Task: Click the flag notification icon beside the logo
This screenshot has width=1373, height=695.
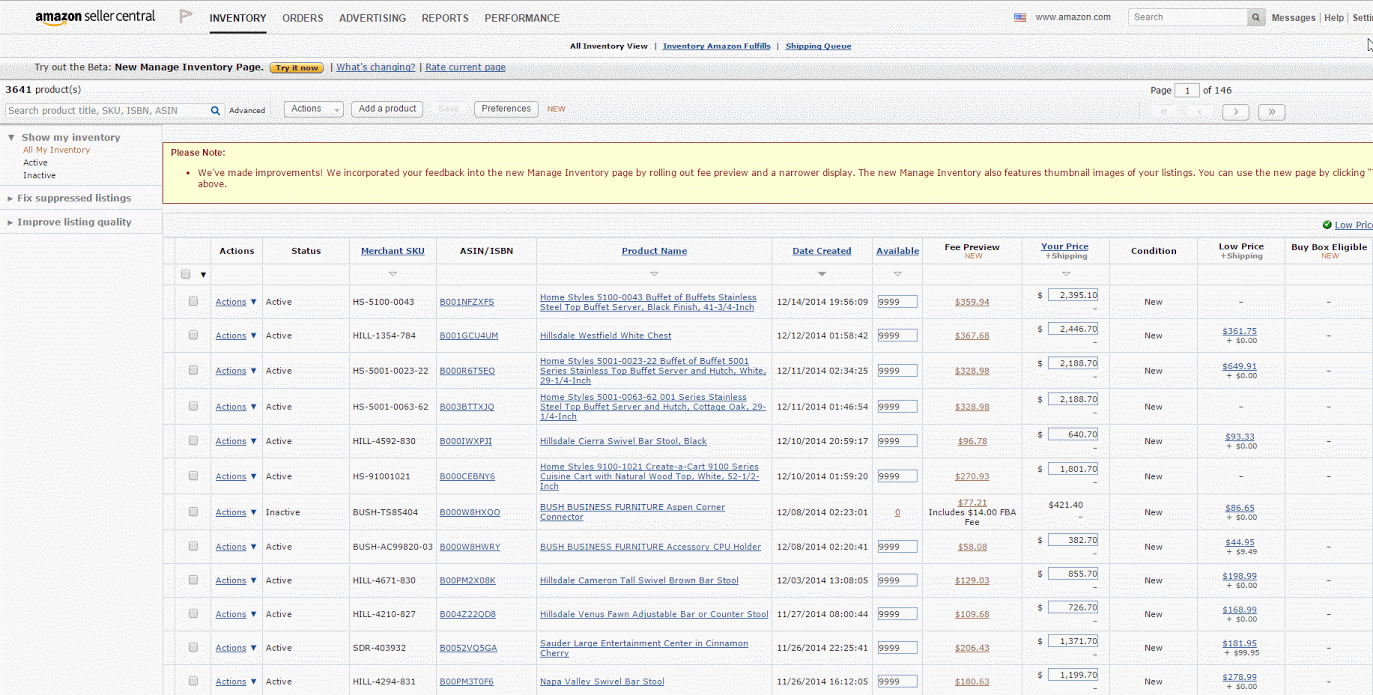Action: 185,17
